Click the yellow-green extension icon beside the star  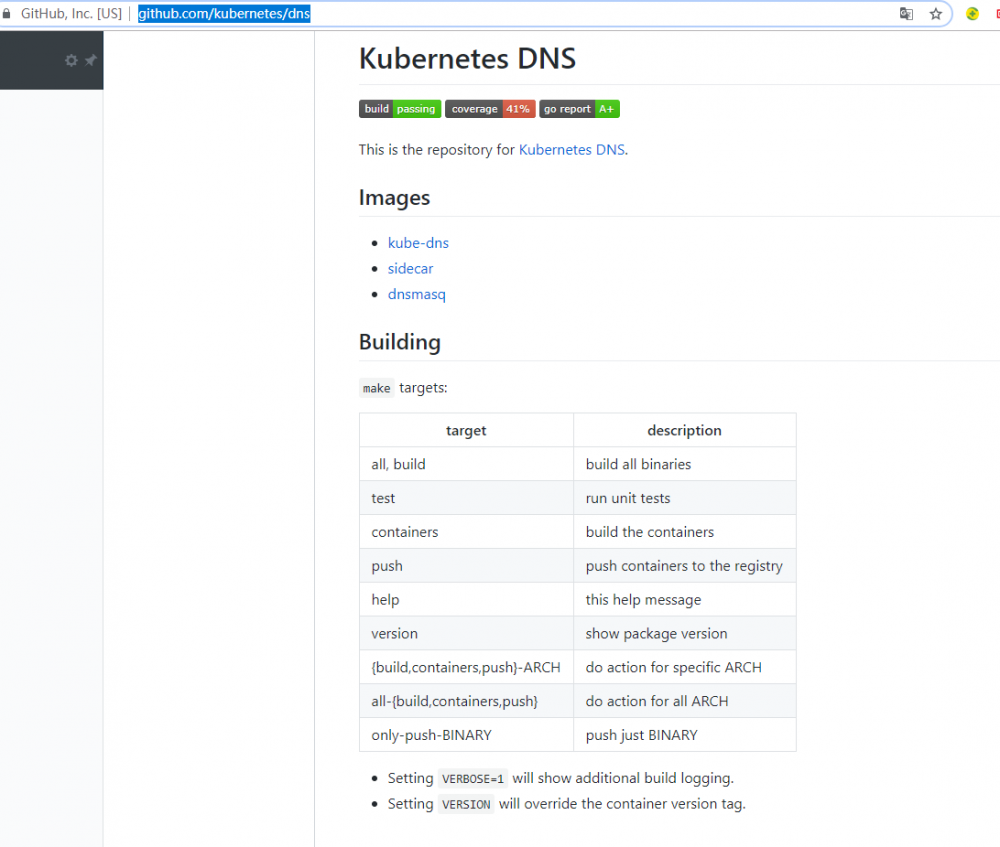click(x=972, y=13)
